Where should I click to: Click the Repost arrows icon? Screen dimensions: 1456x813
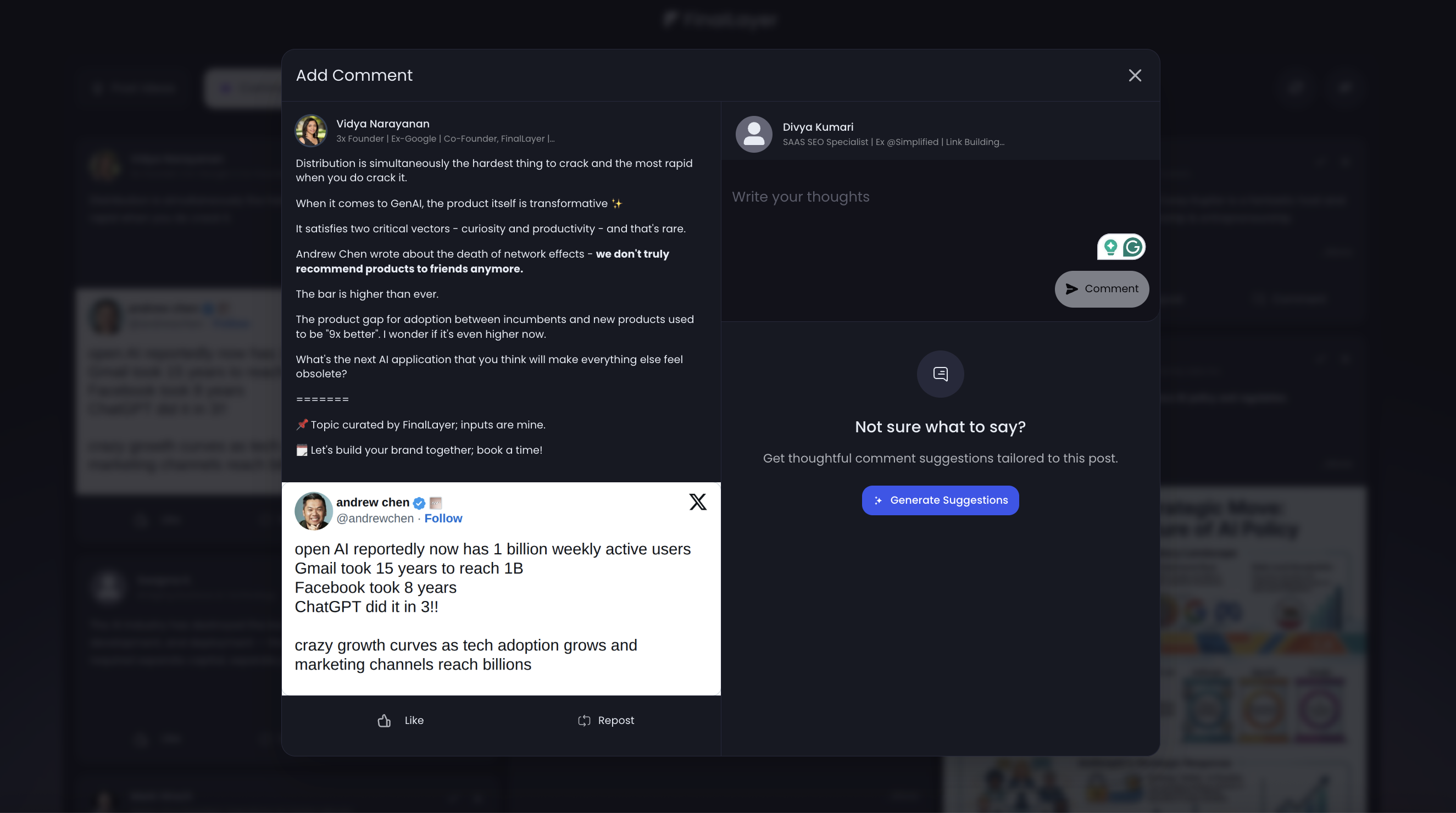point(584,720)
